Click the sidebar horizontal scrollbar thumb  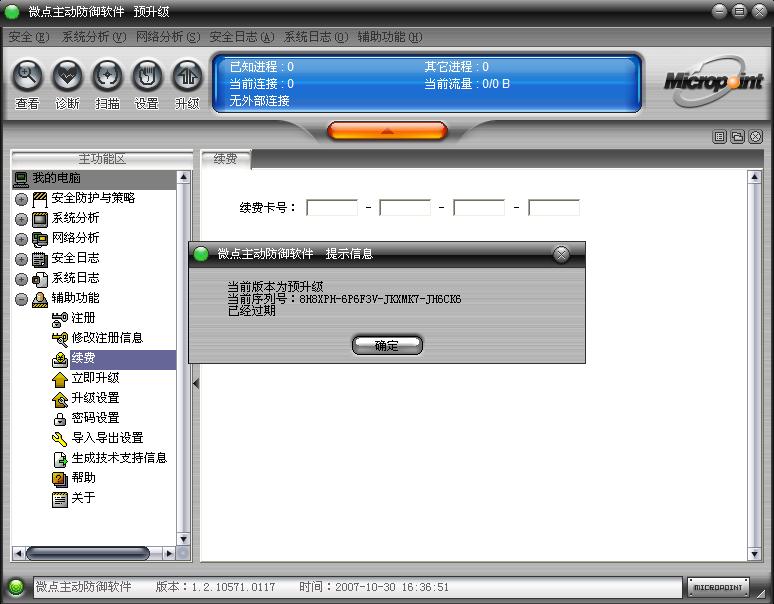click(88, 554)
